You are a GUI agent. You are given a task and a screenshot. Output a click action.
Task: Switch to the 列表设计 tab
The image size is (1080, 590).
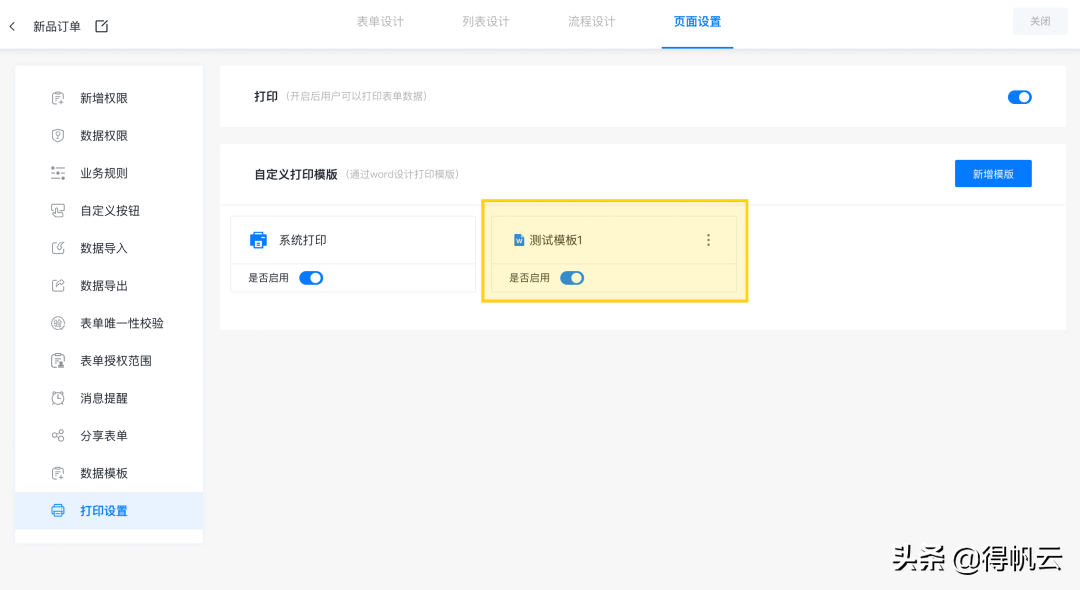click(x=486, y=22)
